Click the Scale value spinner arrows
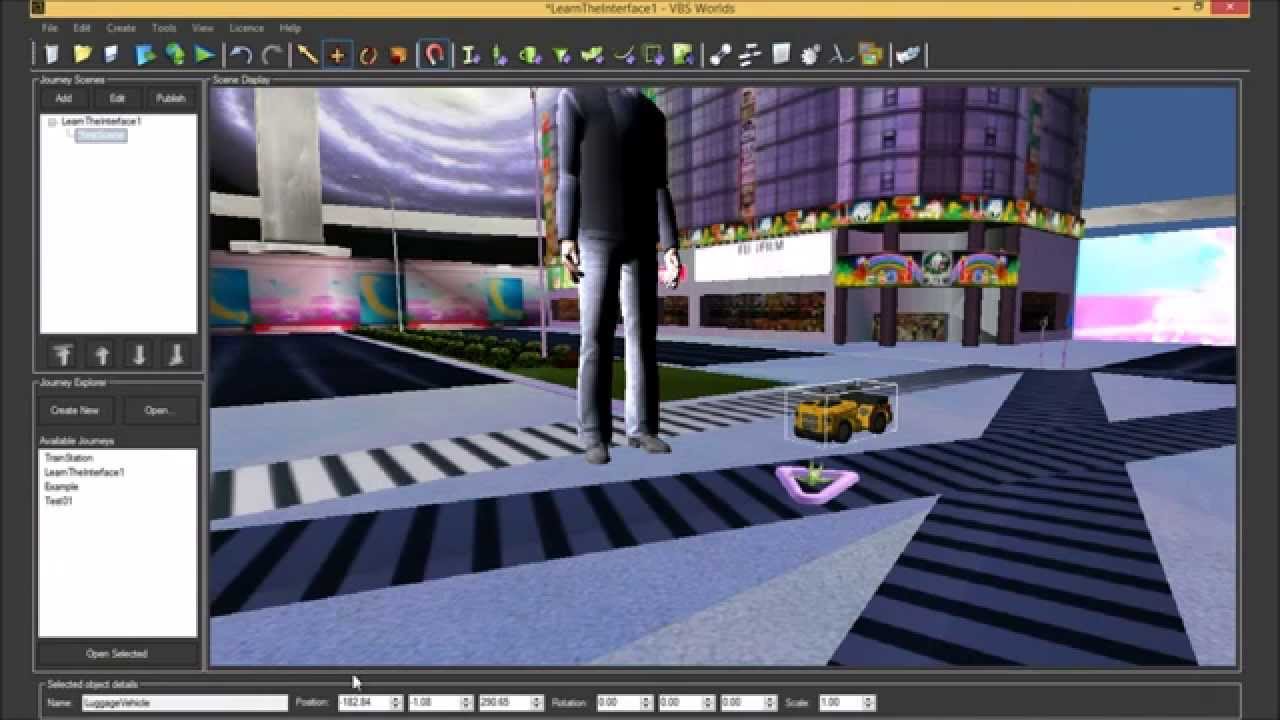 pyautogui.click(x=870, y=703)
